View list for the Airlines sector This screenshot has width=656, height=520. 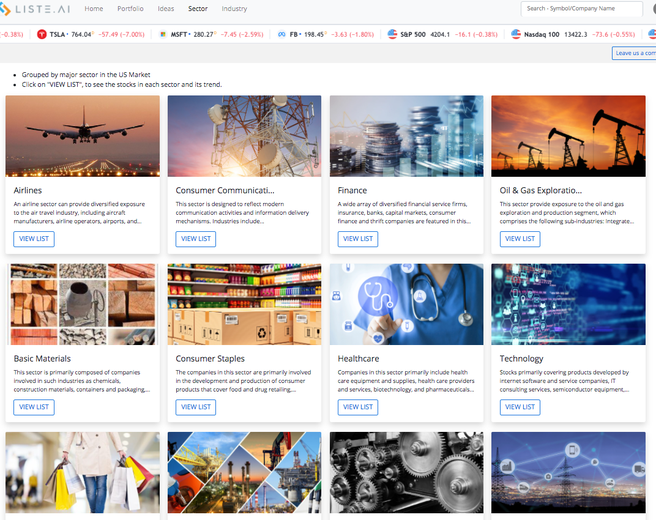(34, 239)
